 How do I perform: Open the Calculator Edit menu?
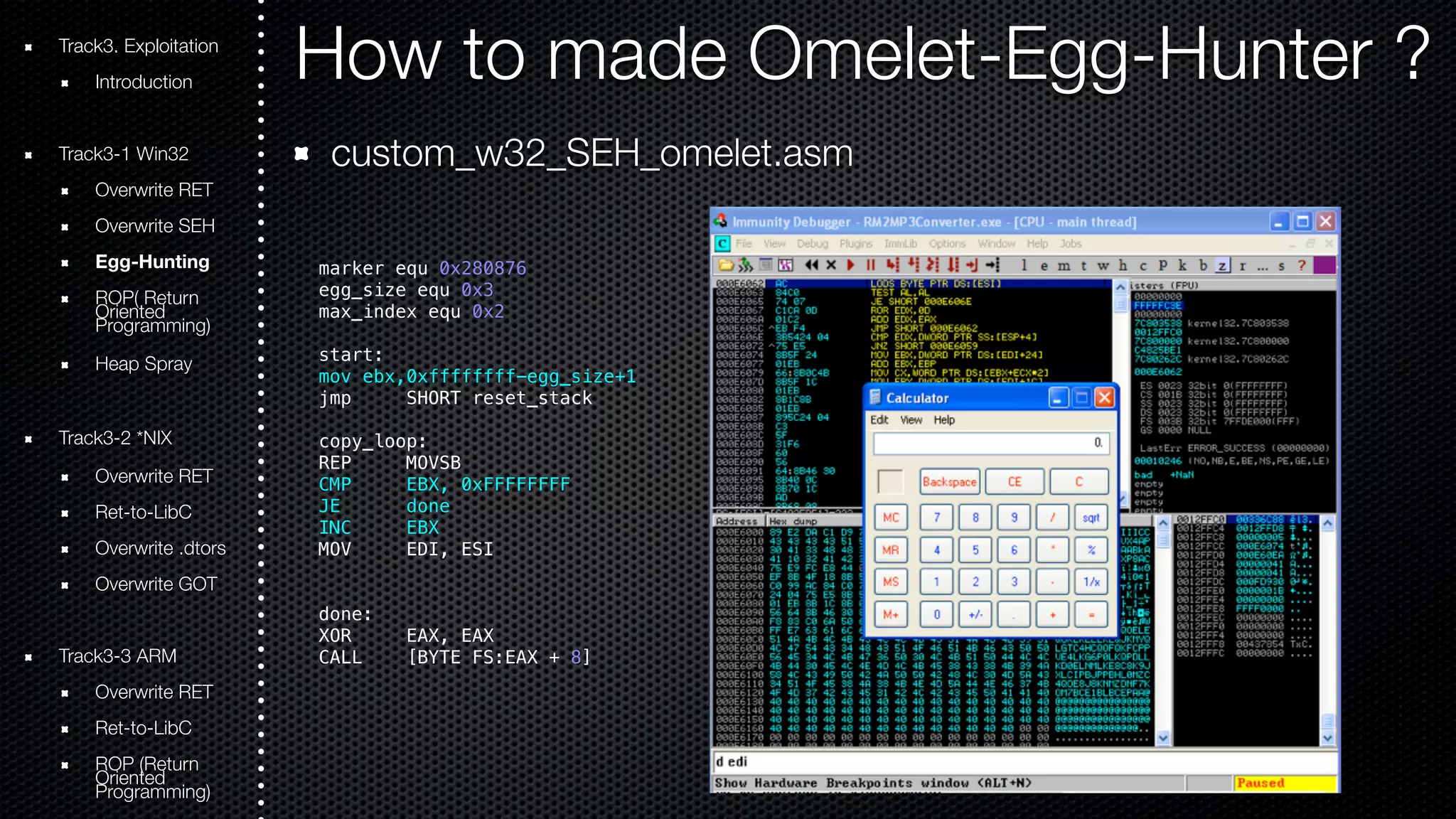(879, 419)
